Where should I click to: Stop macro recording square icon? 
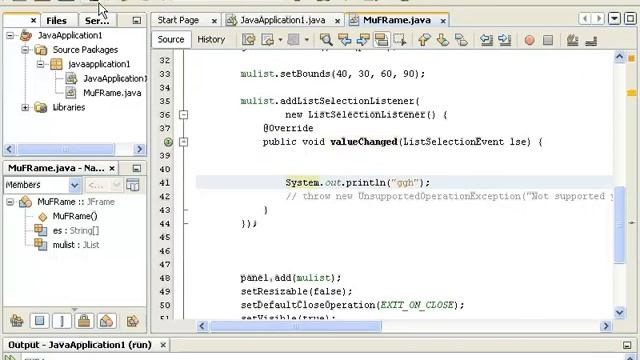coord(548,40)
